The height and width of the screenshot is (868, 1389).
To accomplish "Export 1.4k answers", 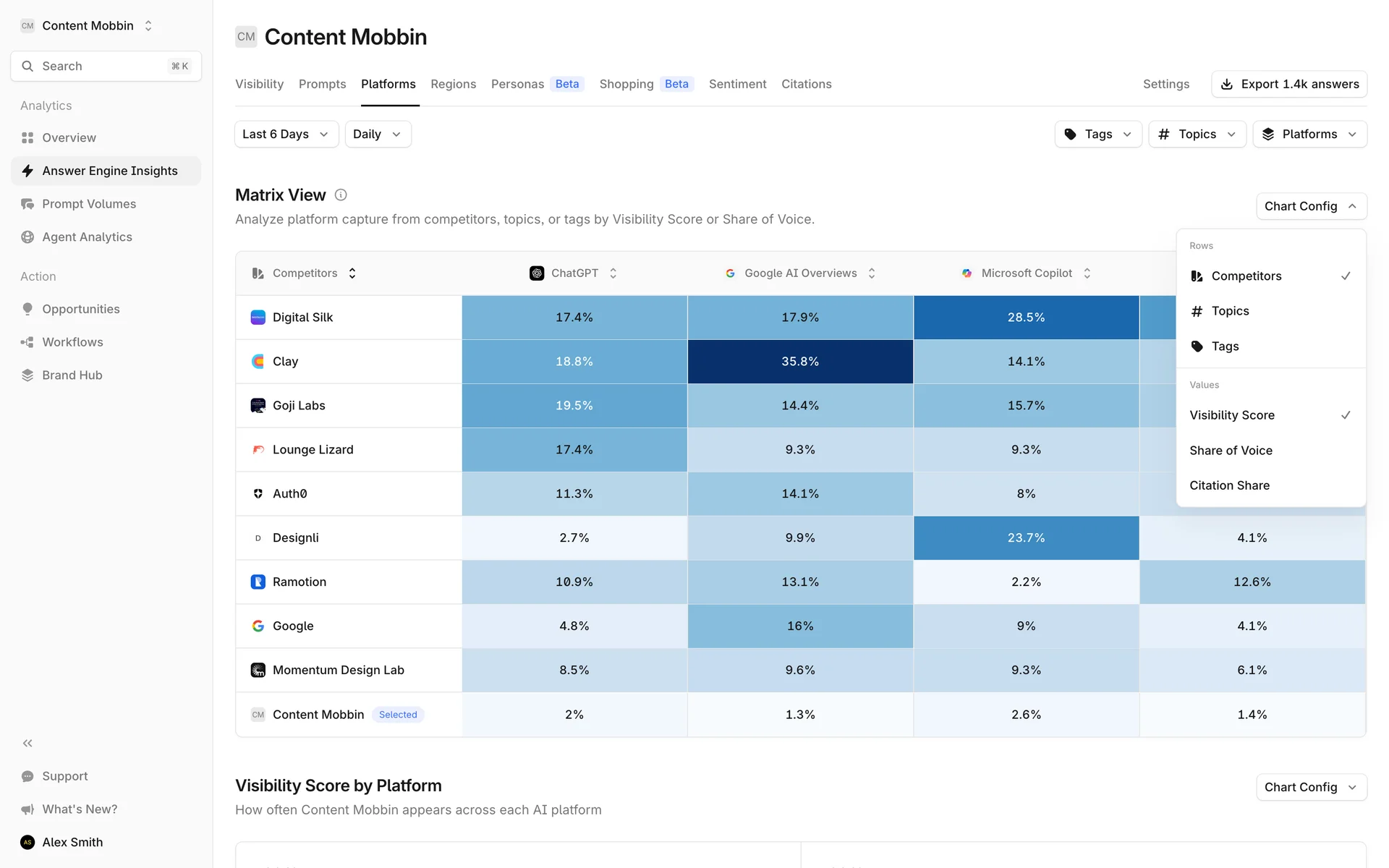I will (1289, 84).
